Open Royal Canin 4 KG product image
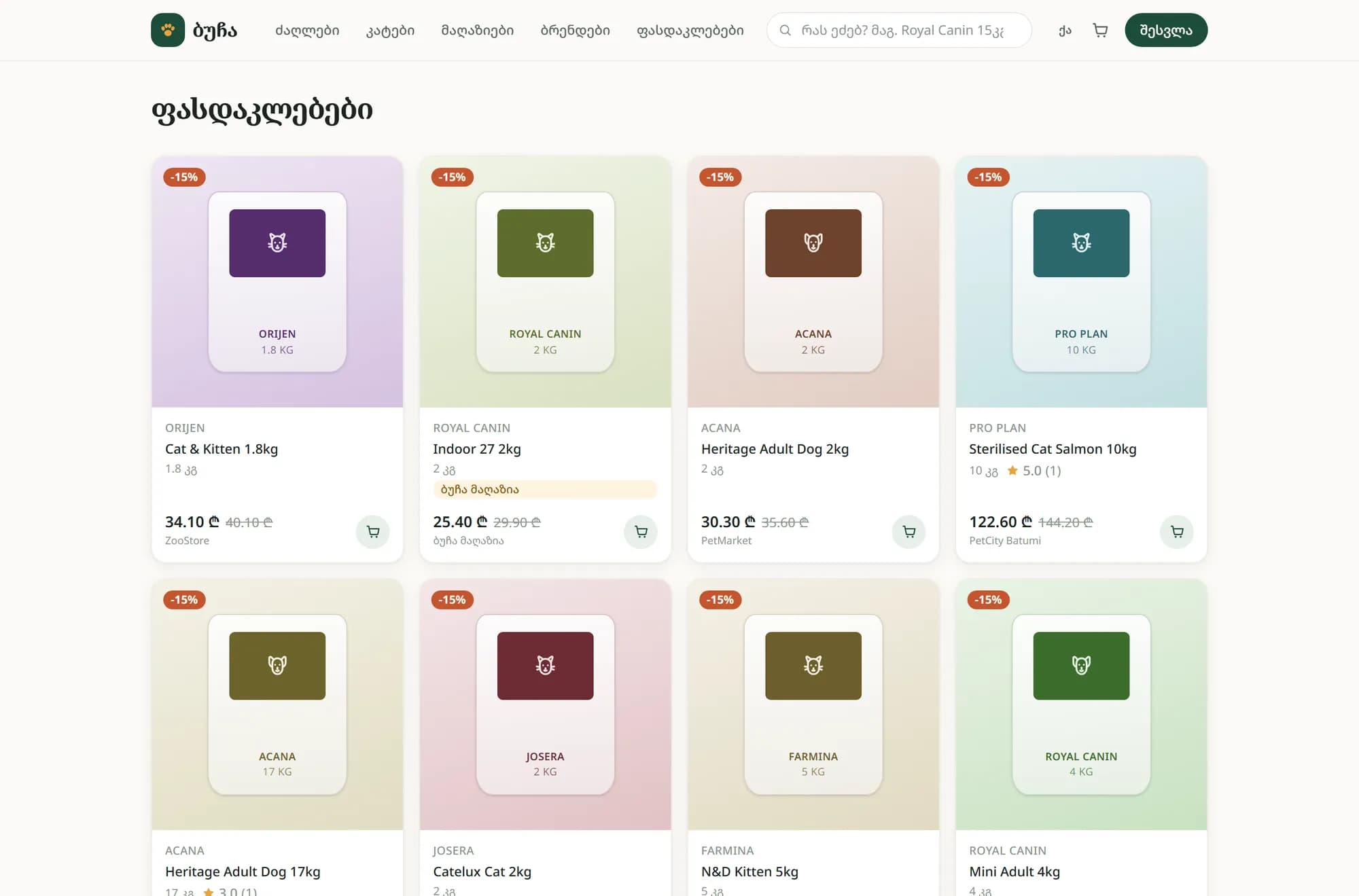 1081,704
